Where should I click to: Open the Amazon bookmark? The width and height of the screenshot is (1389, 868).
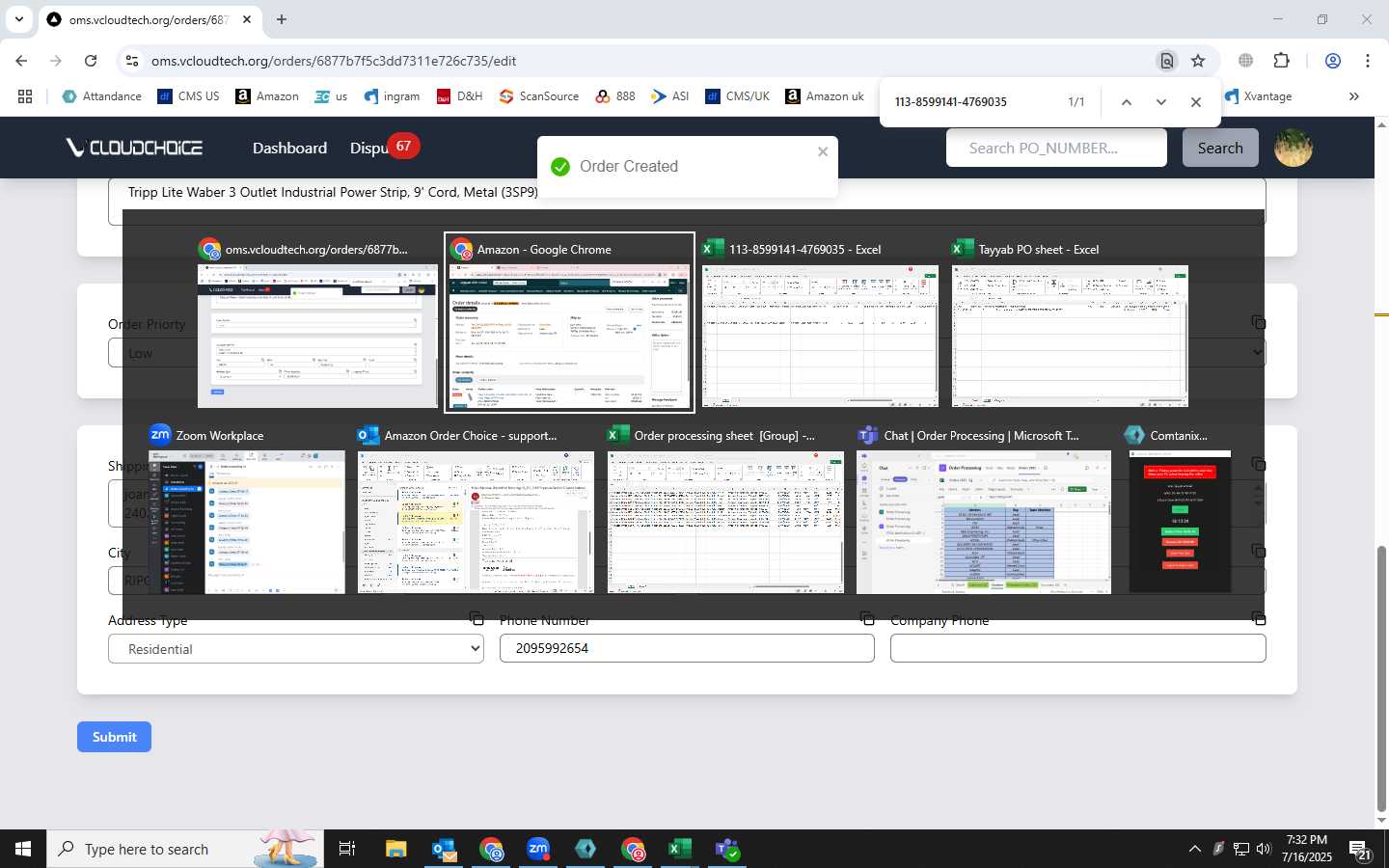267,96
